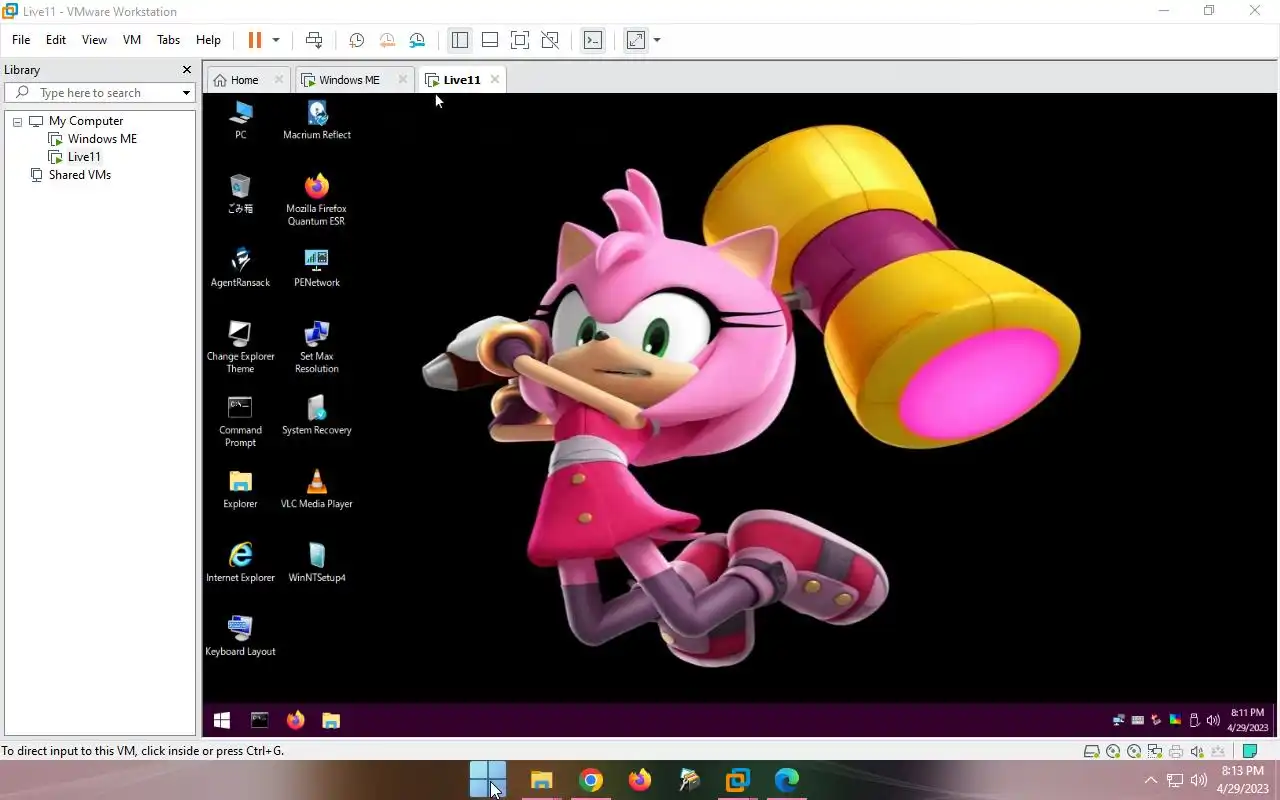Click the stretch guest display icon

636,40
